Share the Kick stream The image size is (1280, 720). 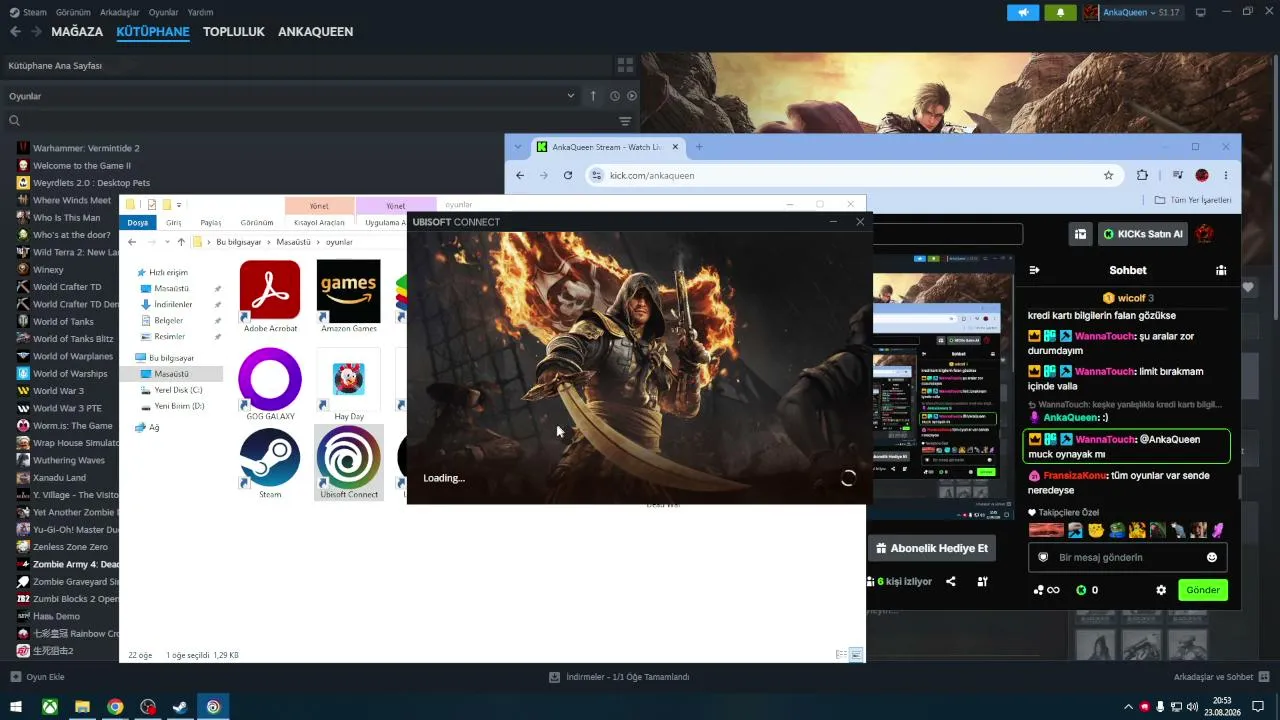[x=951, y=581]
